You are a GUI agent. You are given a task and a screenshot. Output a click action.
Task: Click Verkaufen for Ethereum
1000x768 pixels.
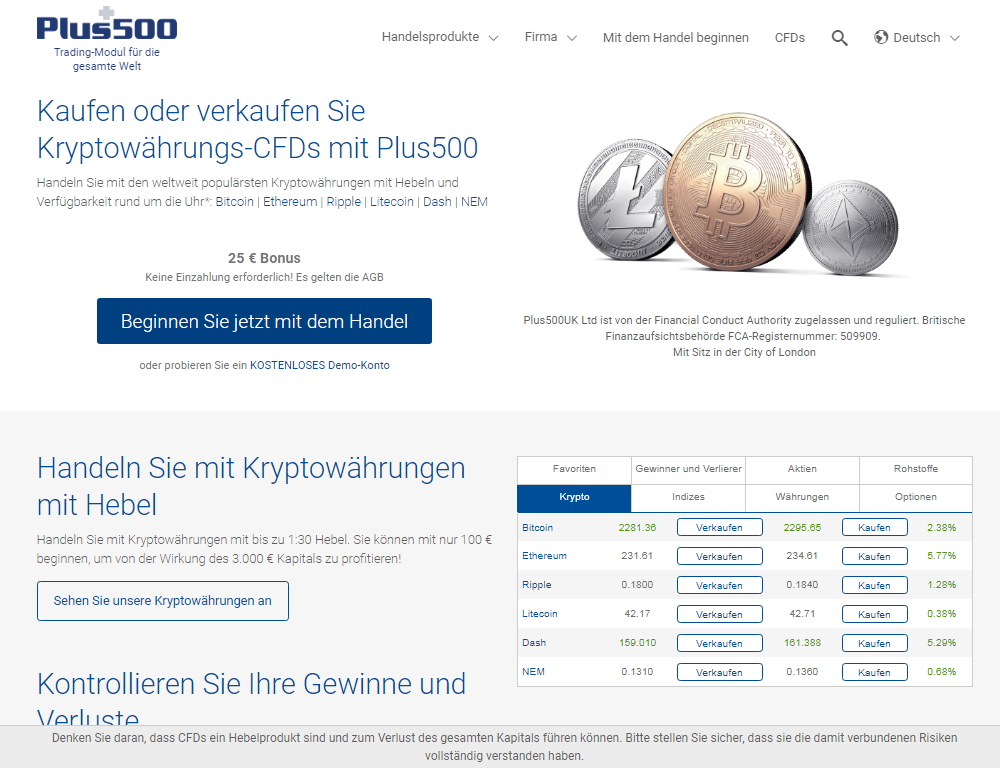tap(719, 556)
